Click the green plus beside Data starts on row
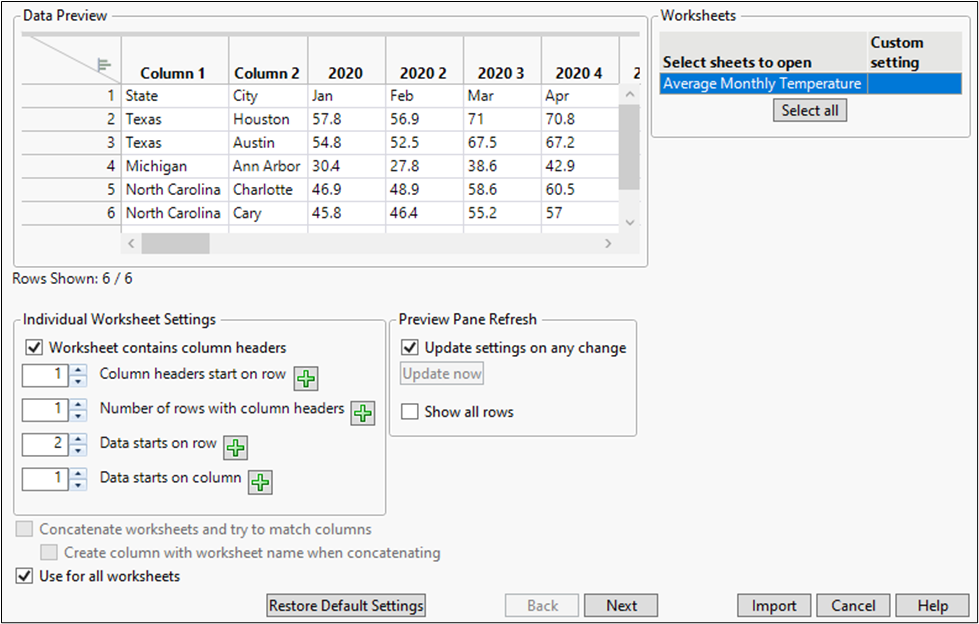Image resolution: width=979 pixels, height=624 pixels. 235,447
